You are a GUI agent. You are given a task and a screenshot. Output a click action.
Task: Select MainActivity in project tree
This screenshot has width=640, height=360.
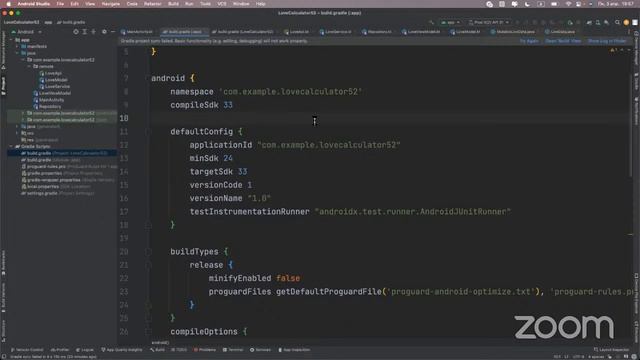coord(49,100)
